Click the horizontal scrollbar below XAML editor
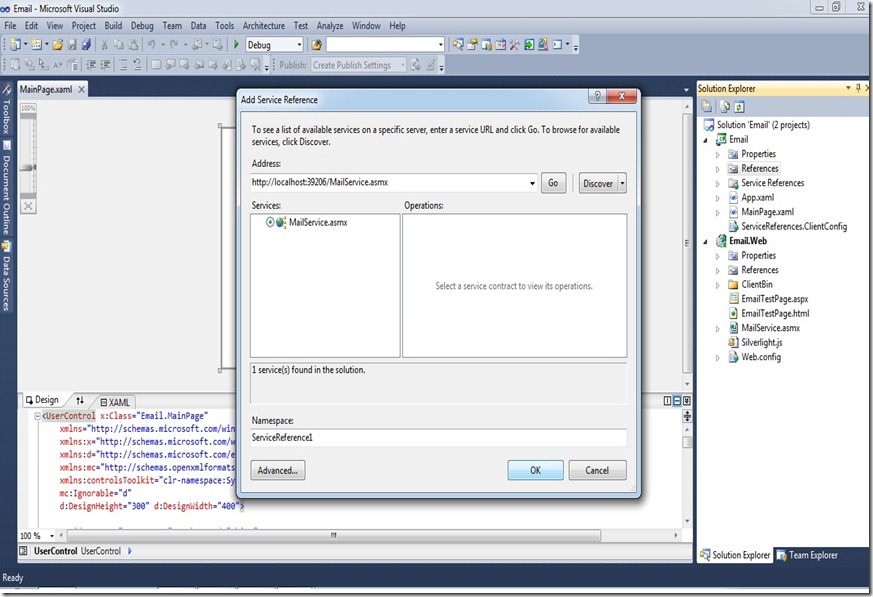This screenshot has width=873, height=597. point(334,535)
